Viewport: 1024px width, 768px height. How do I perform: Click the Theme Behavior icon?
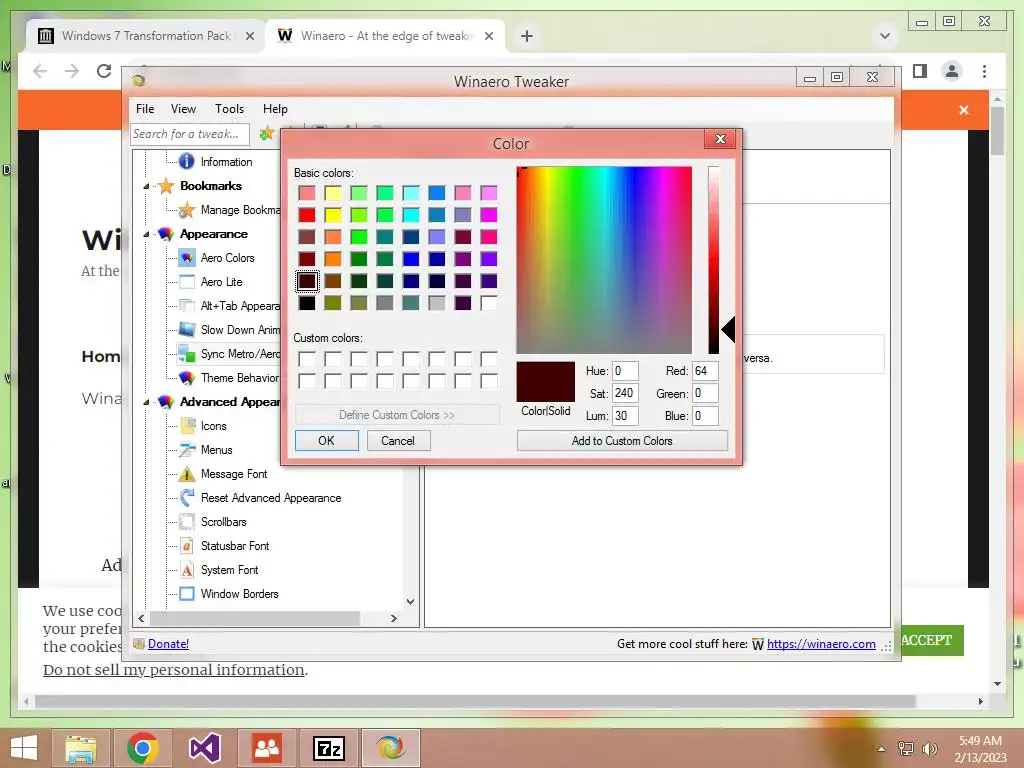click(187, 377)
